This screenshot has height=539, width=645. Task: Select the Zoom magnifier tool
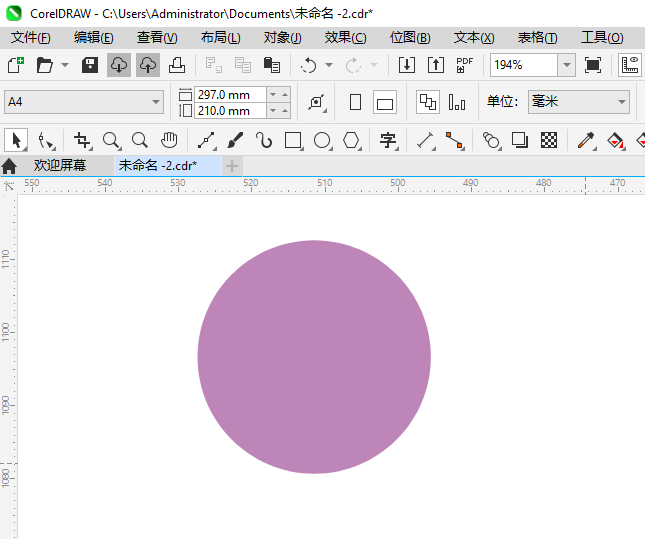coord(111,140)
